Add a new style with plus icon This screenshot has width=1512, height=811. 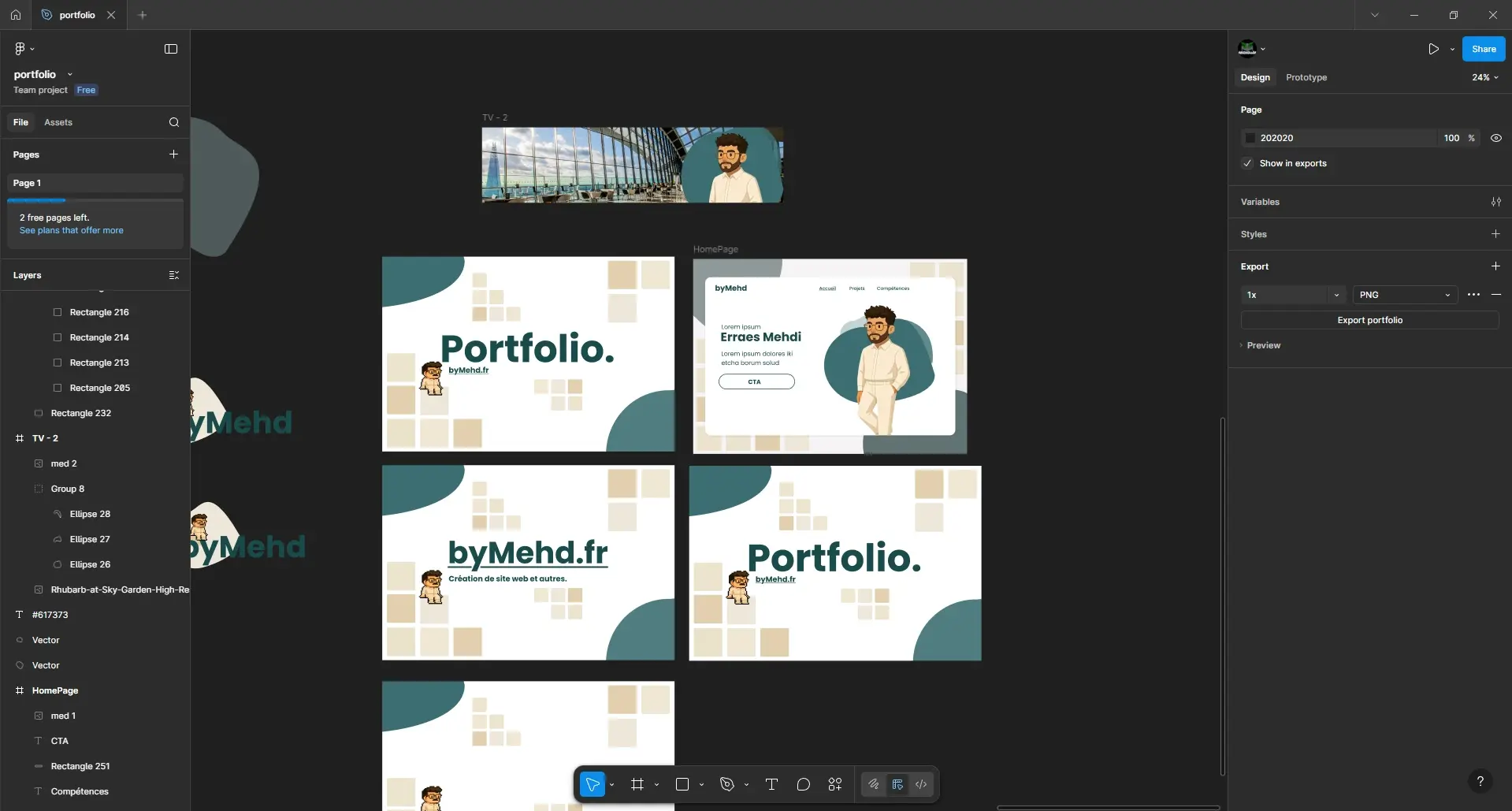pyautogui.click(x=1495, y=234)
